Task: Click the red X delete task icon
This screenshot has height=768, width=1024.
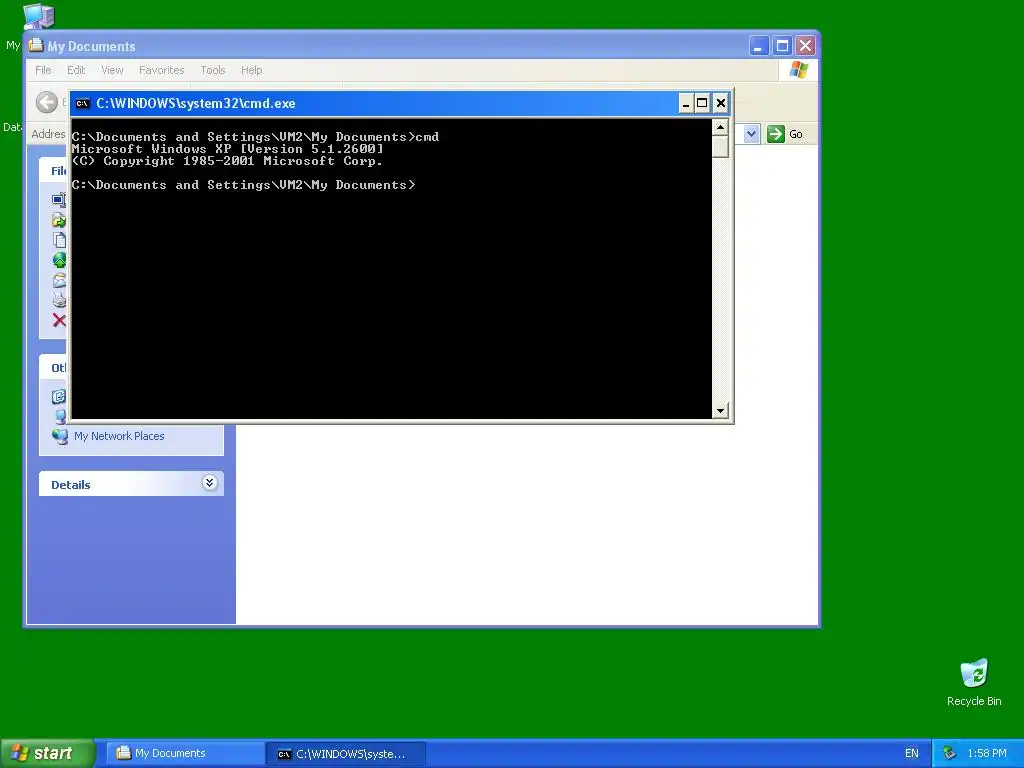Action: coord(59,320)
